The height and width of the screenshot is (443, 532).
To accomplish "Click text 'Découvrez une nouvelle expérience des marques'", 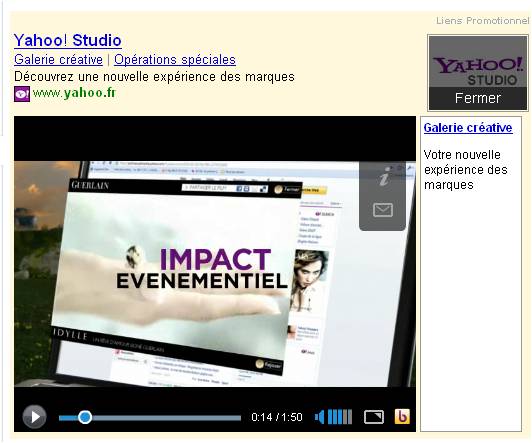I will coord(154,77).
